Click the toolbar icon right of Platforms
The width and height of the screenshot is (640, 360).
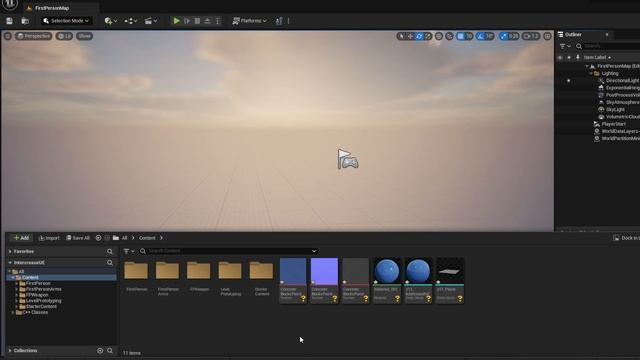(x=279, y=21)
